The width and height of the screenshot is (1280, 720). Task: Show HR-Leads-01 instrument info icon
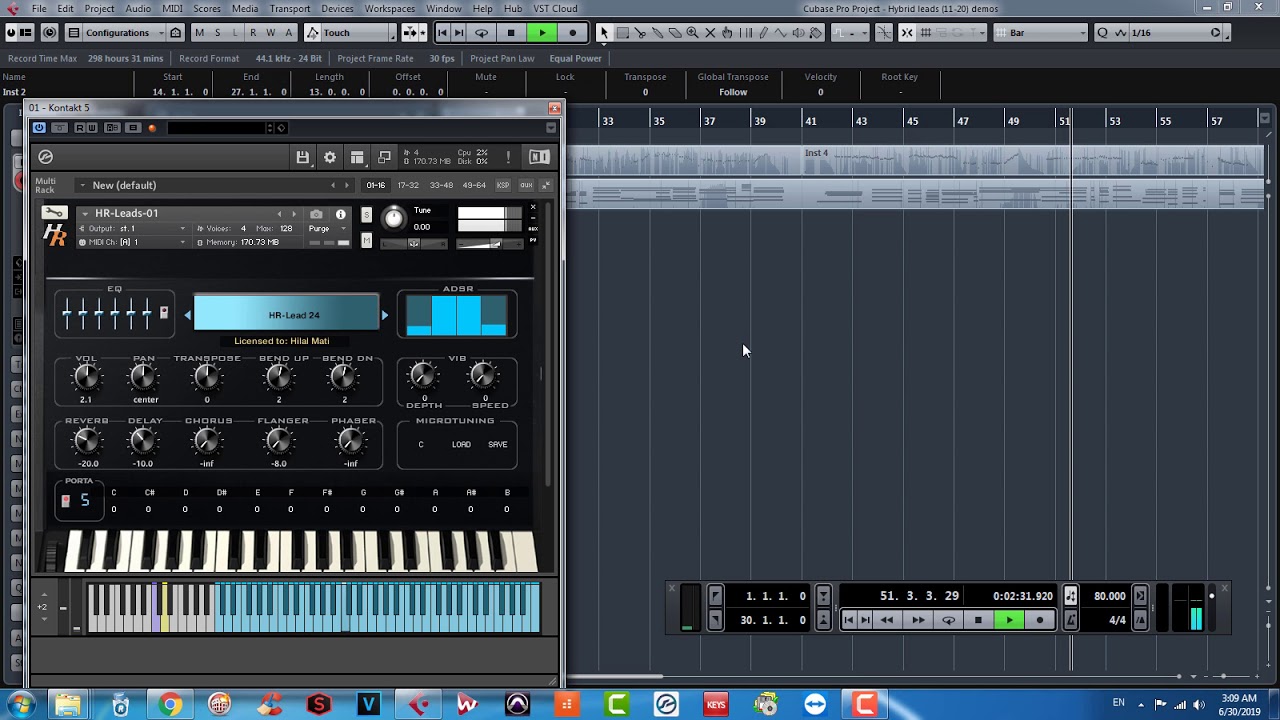pos(341,214)
